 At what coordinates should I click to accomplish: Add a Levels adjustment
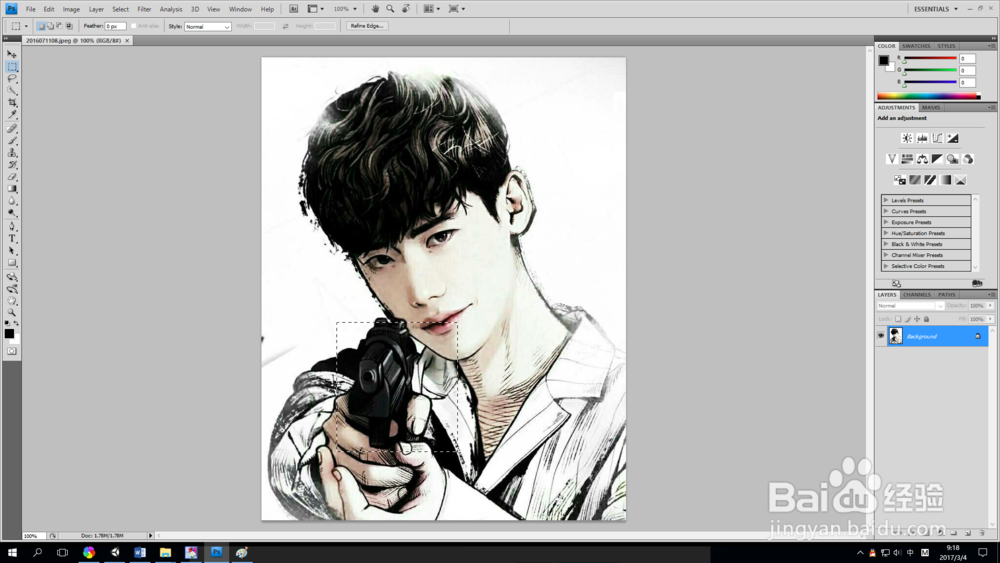922,138
